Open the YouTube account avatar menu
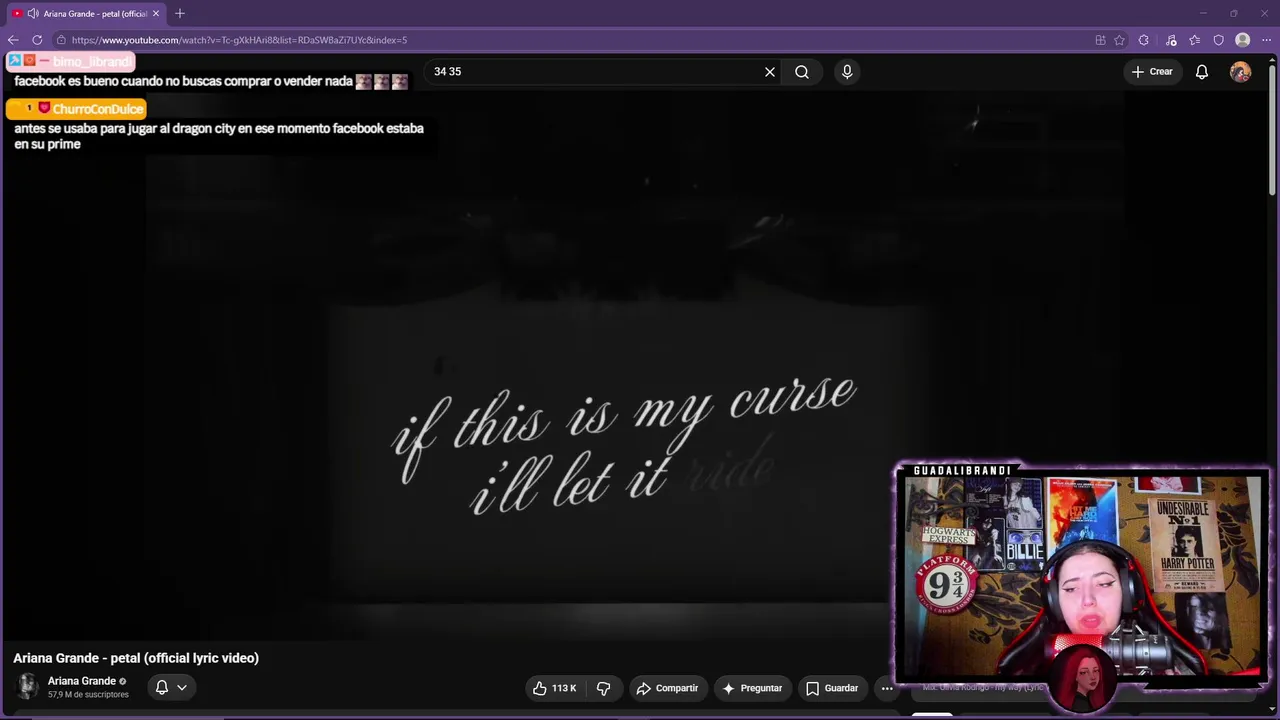This screenshot has width=1280, height=720. [x=1240, y=72]
